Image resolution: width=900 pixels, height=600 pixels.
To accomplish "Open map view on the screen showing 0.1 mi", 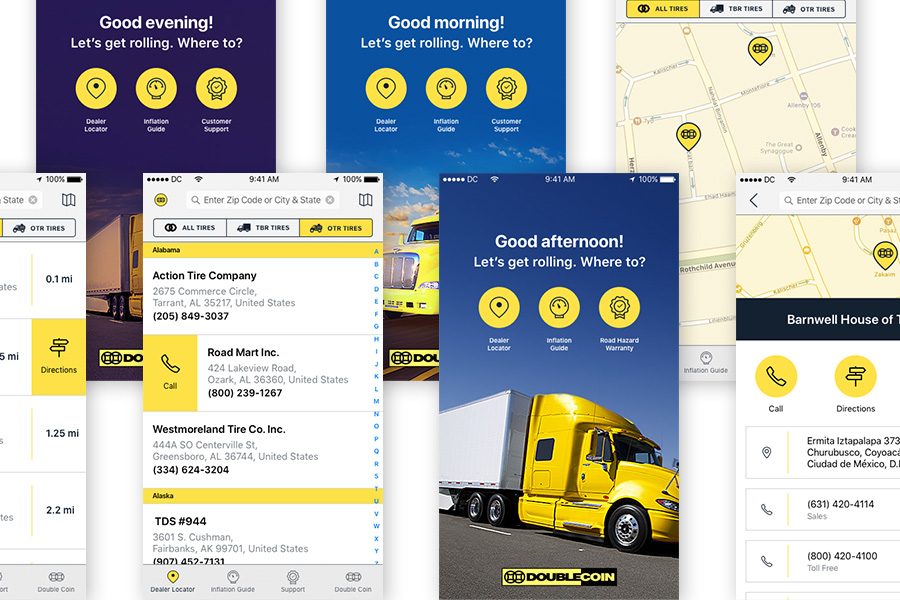I will coord(68,200).
